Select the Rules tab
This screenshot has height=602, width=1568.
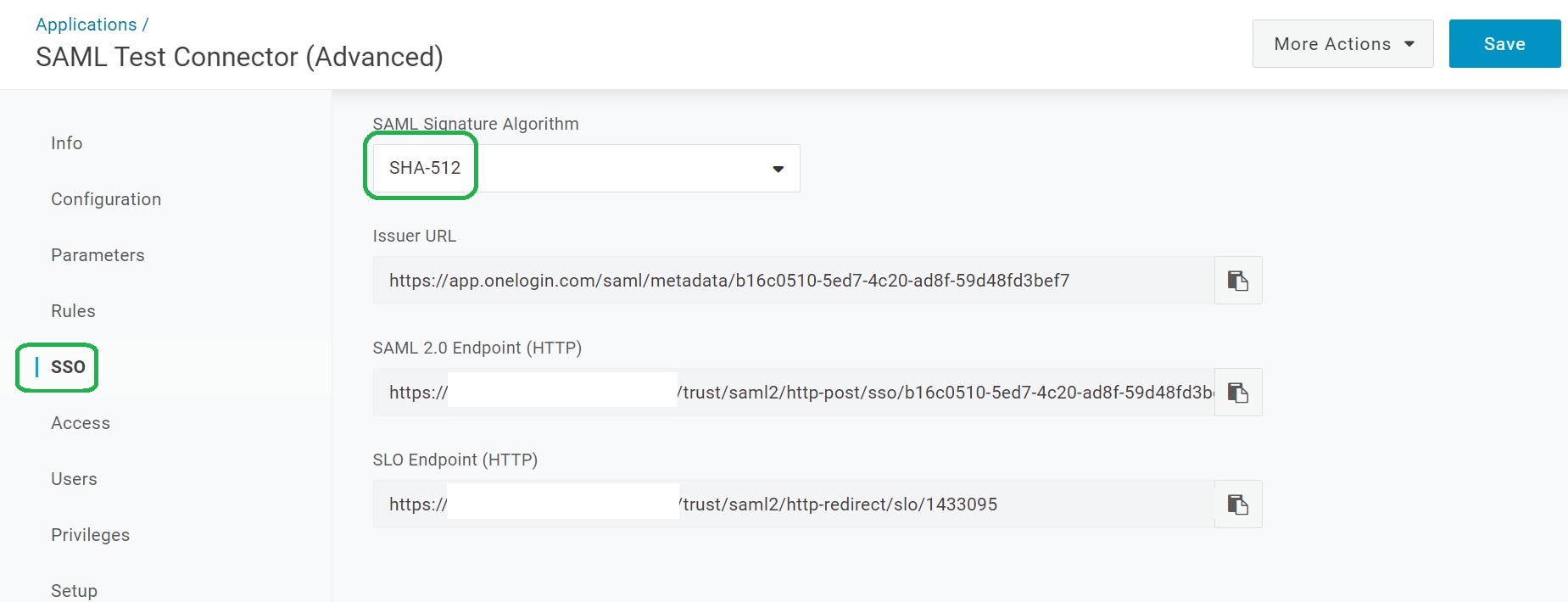(x=73, y=311)
